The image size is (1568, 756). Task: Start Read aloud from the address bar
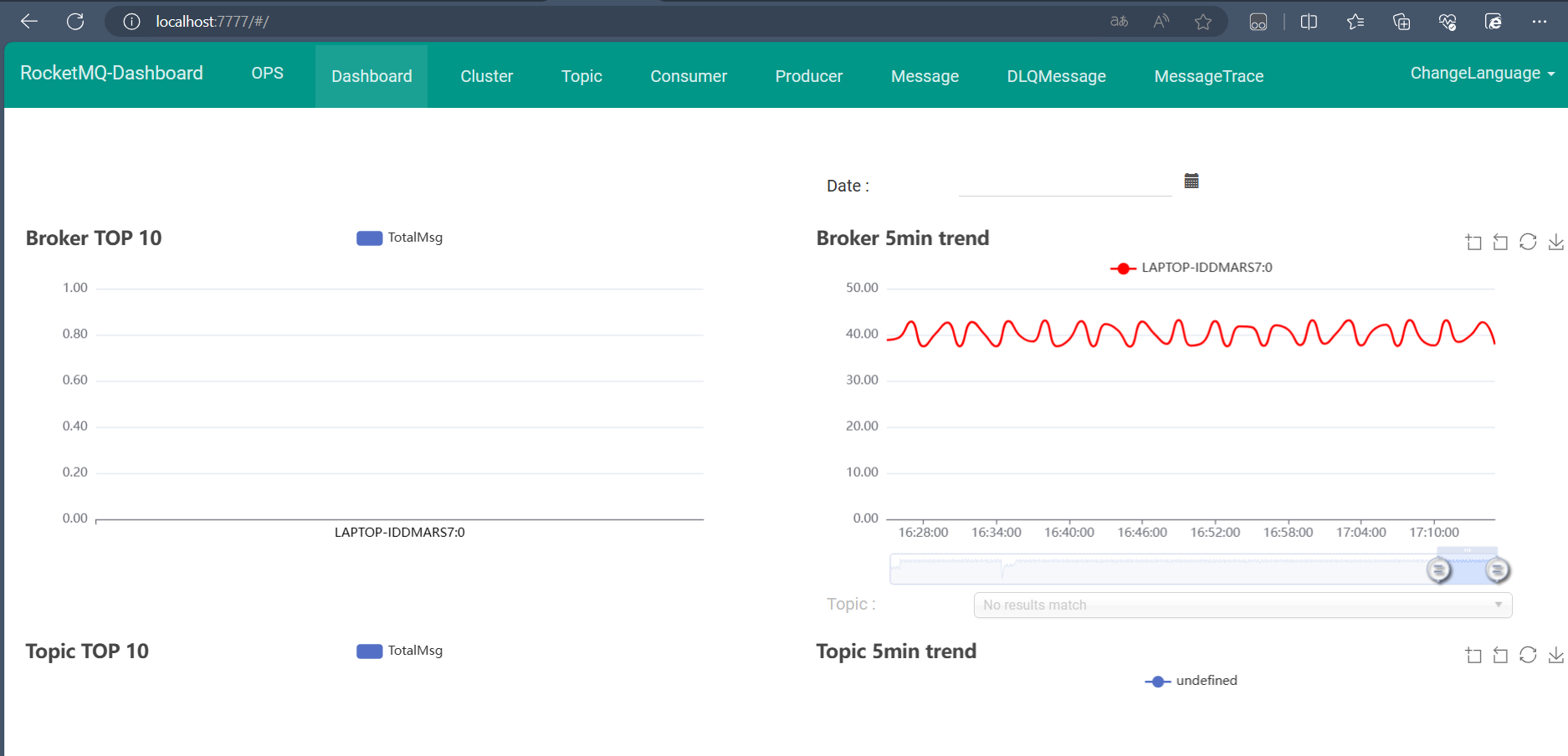(x=1161, y=22)
